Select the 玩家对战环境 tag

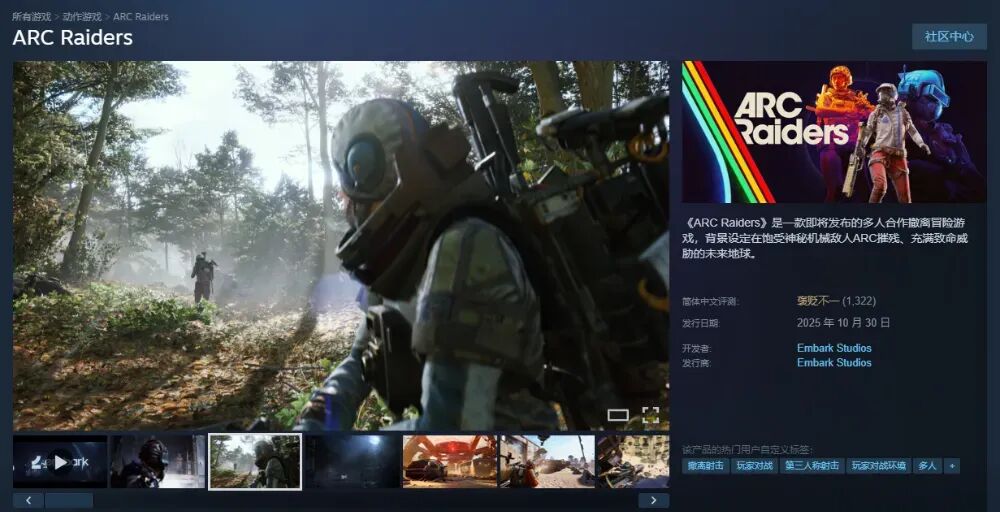[877, 466]
